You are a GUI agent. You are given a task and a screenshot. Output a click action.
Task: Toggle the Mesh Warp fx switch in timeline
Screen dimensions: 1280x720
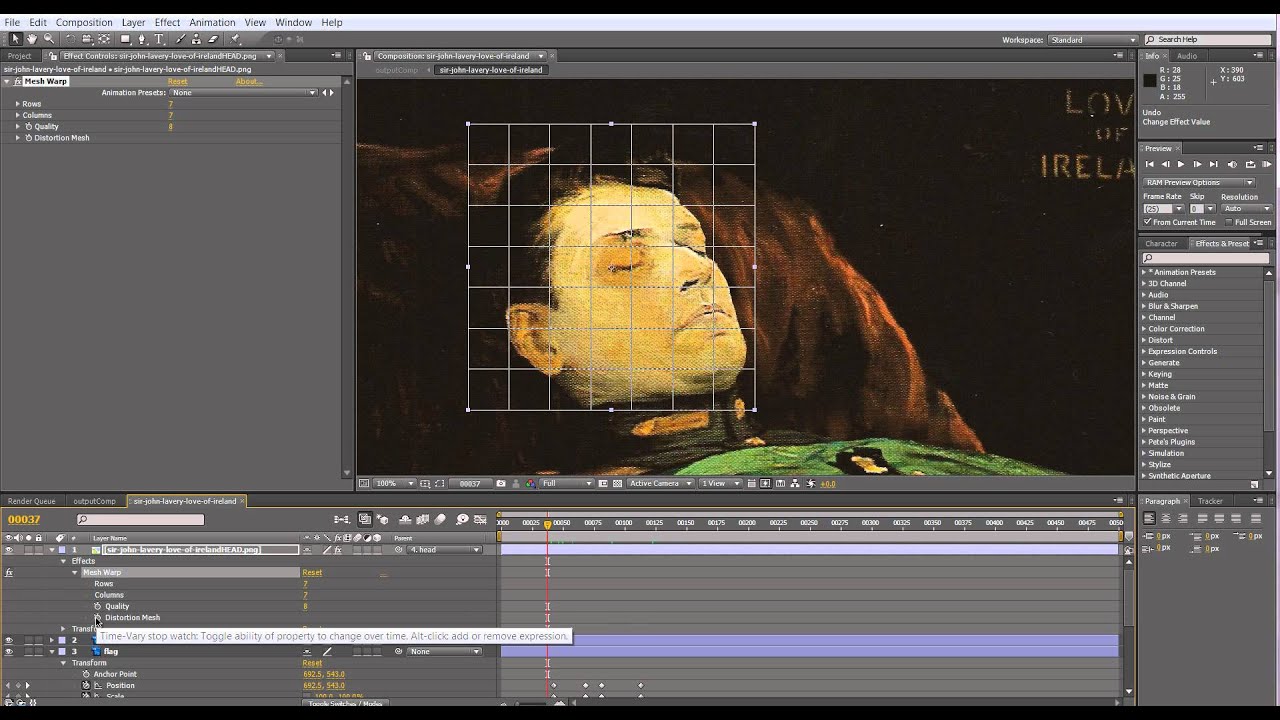coord(9,573)
